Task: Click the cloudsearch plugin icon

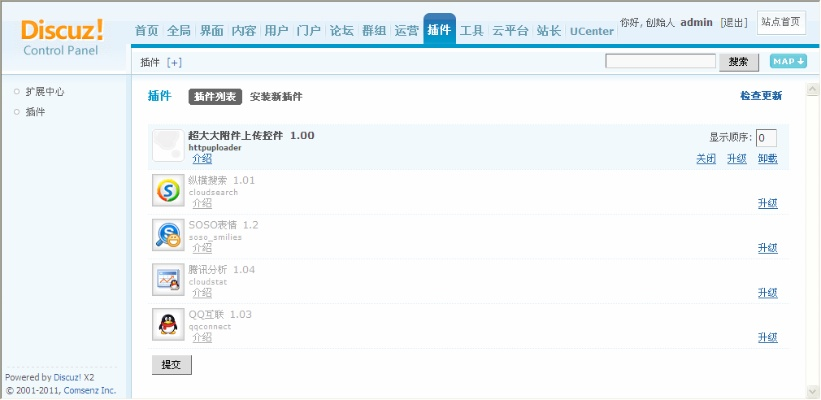Action: [168, 190]
